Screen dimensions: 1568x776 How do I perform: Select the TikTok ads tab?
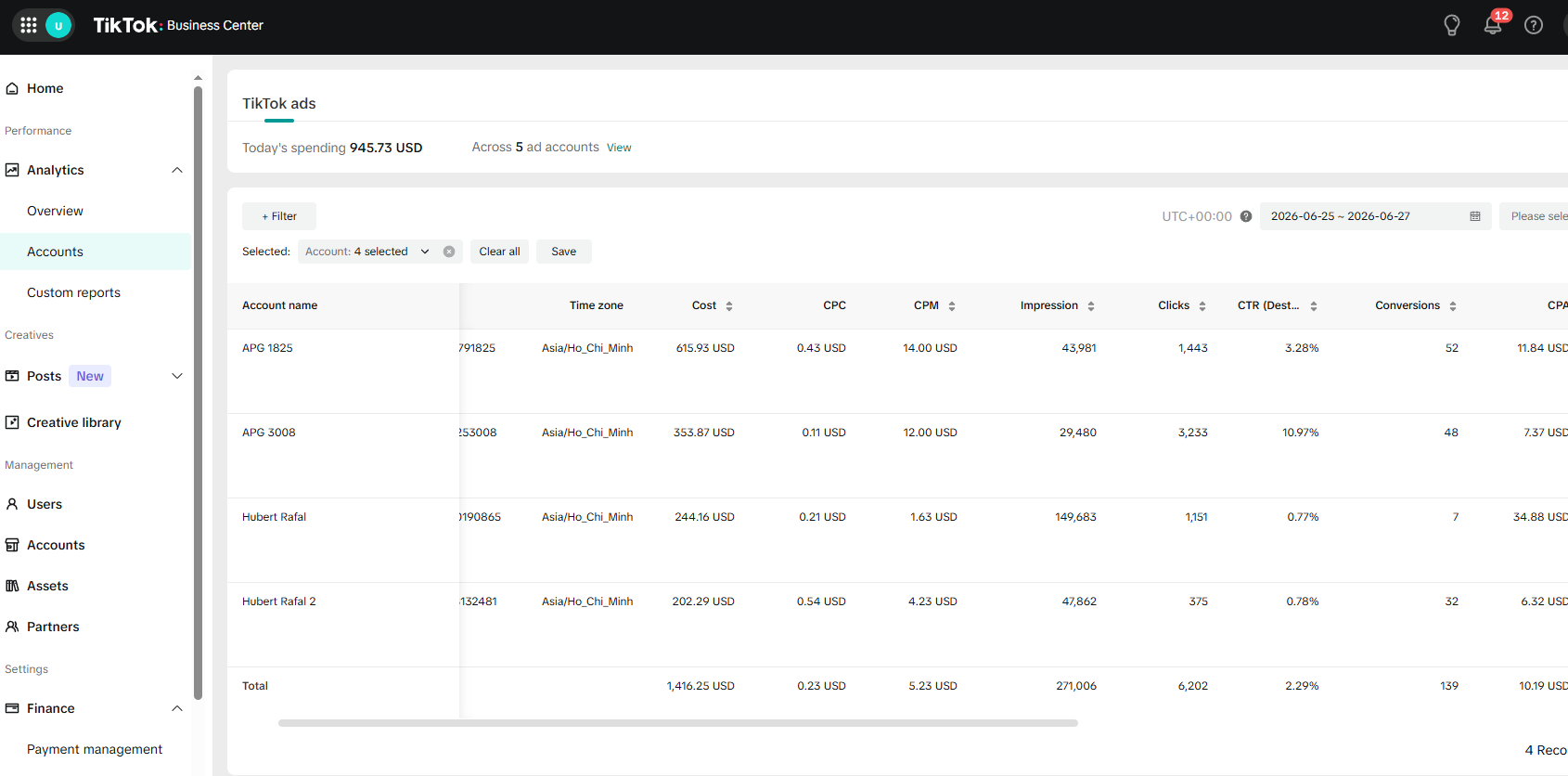click(x=279, y=104)
